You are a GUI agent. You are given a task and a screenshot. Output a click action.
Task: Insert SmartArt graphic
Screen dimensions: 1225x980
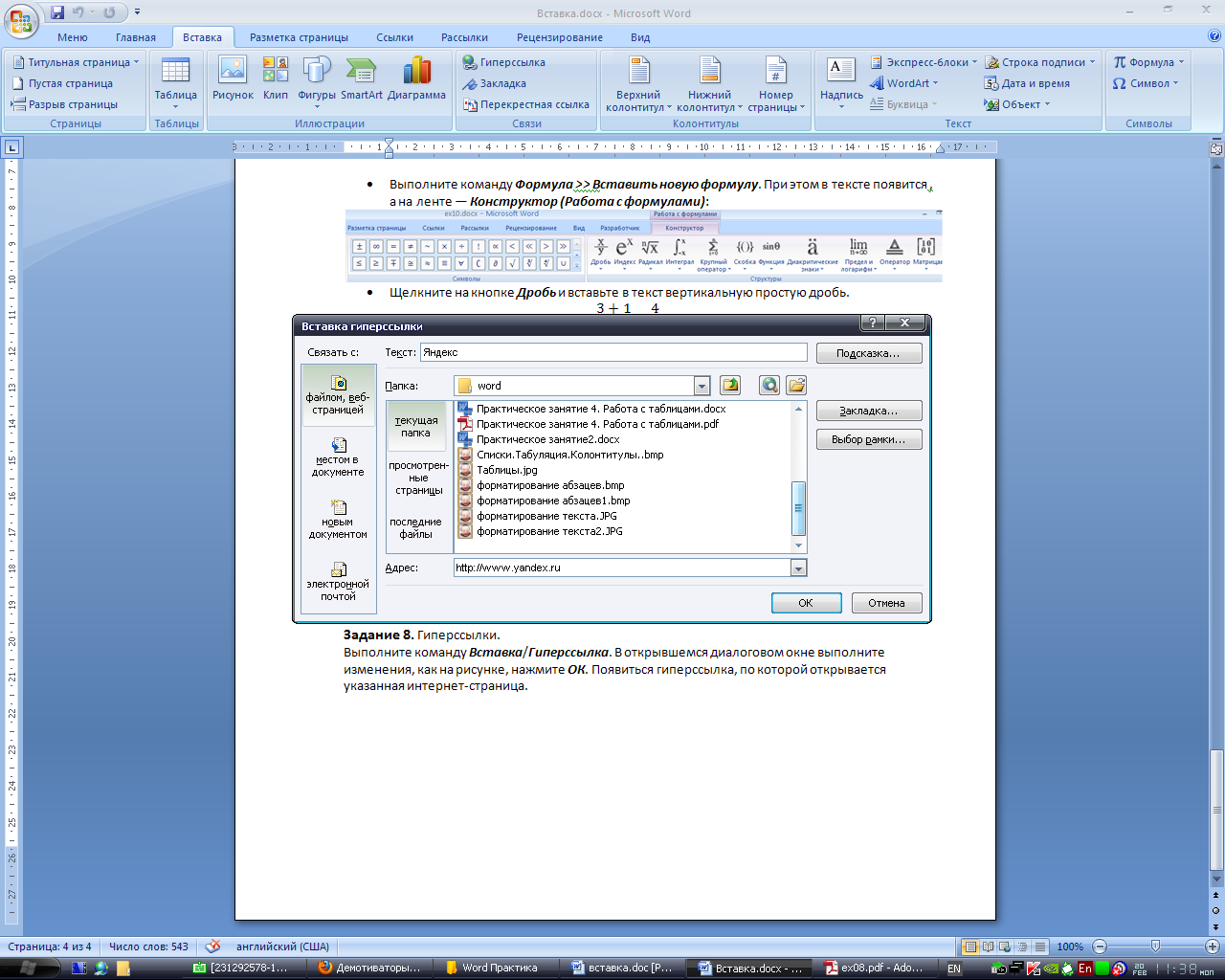click(x=361, y=79)
